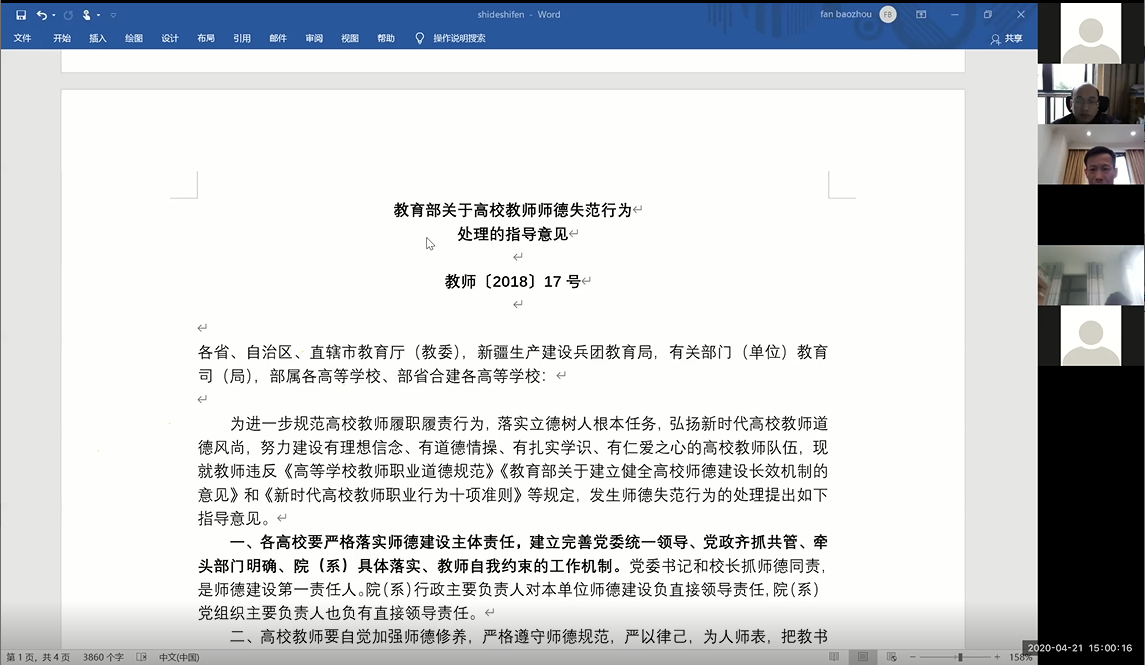Switch to the 绘图 ribbon tab

tap(134, 38)
